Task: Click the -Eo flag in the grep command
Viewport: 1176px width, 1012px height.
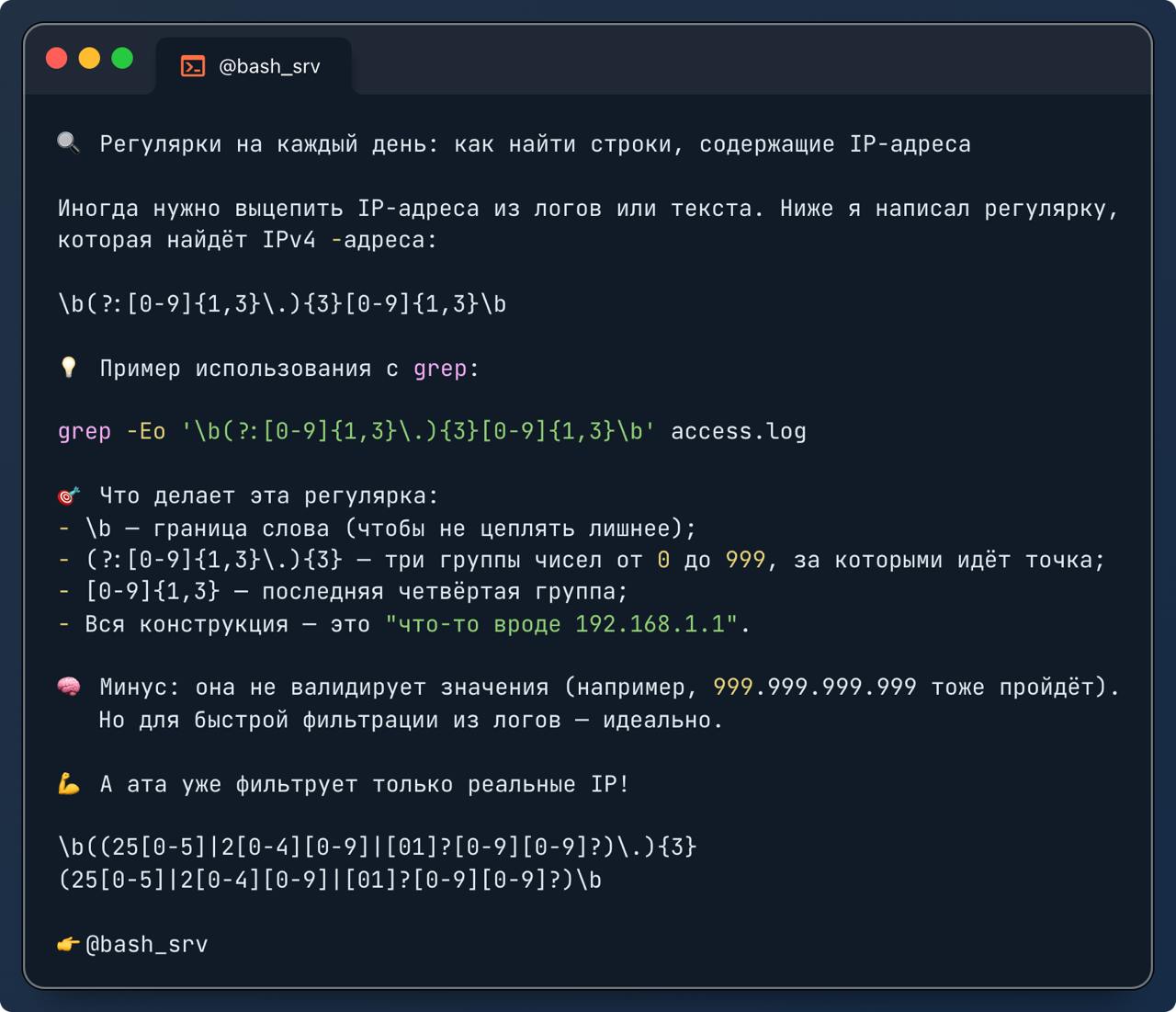Action: [x=146, y=431]
